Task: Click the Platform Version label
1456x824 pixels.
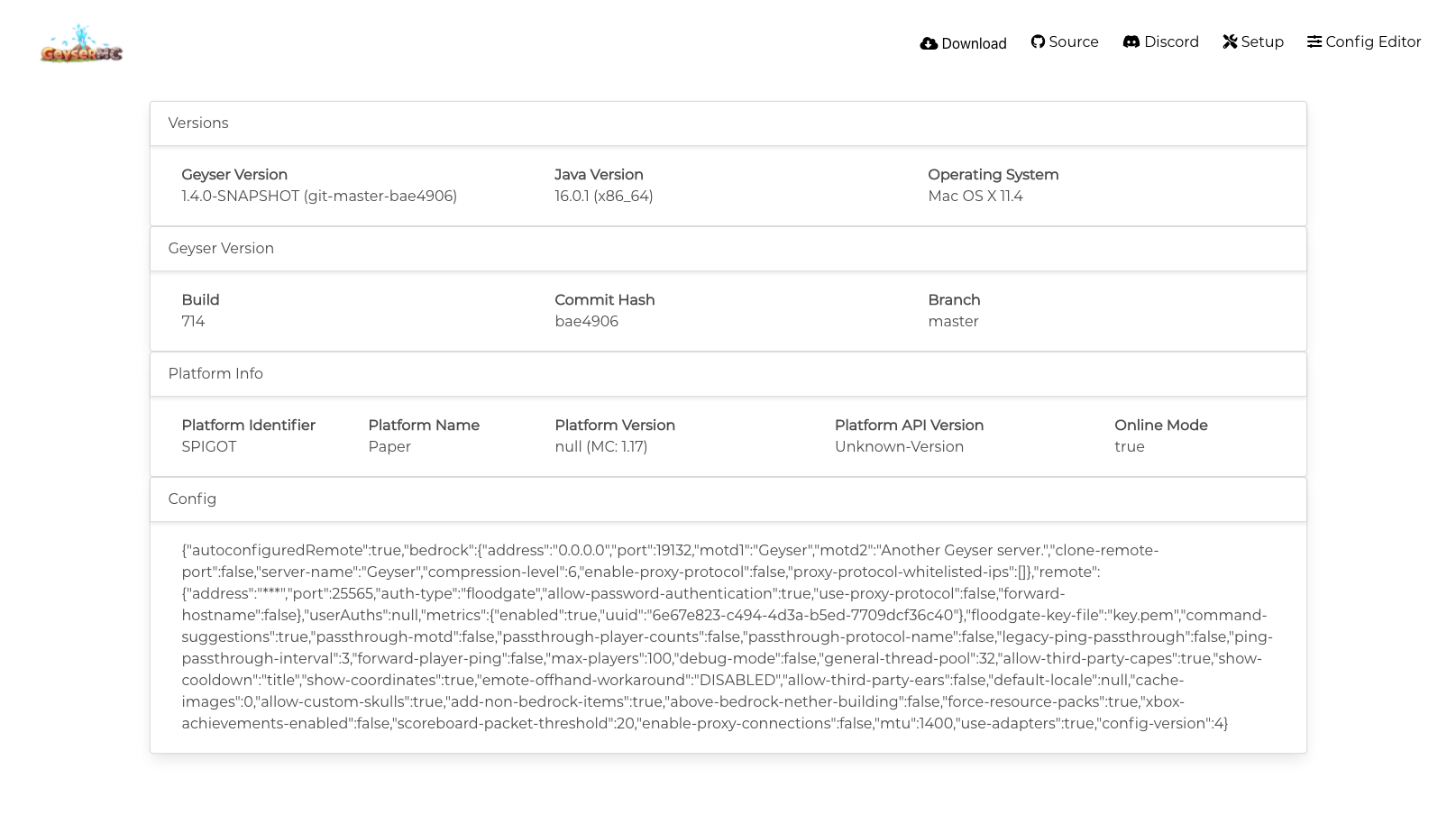Action: click(615, 426)
